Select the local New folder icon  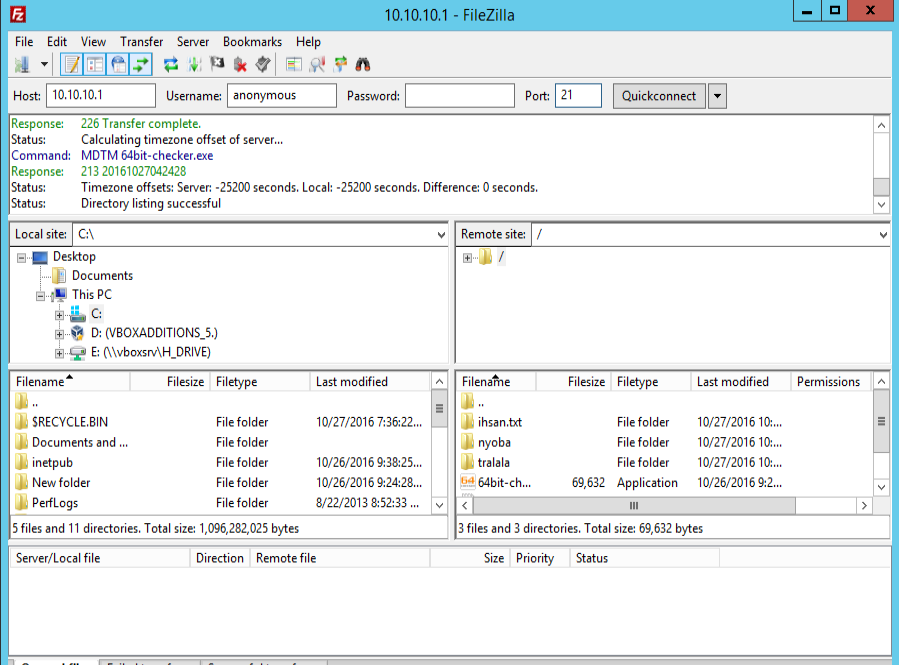tap(21, 483)
